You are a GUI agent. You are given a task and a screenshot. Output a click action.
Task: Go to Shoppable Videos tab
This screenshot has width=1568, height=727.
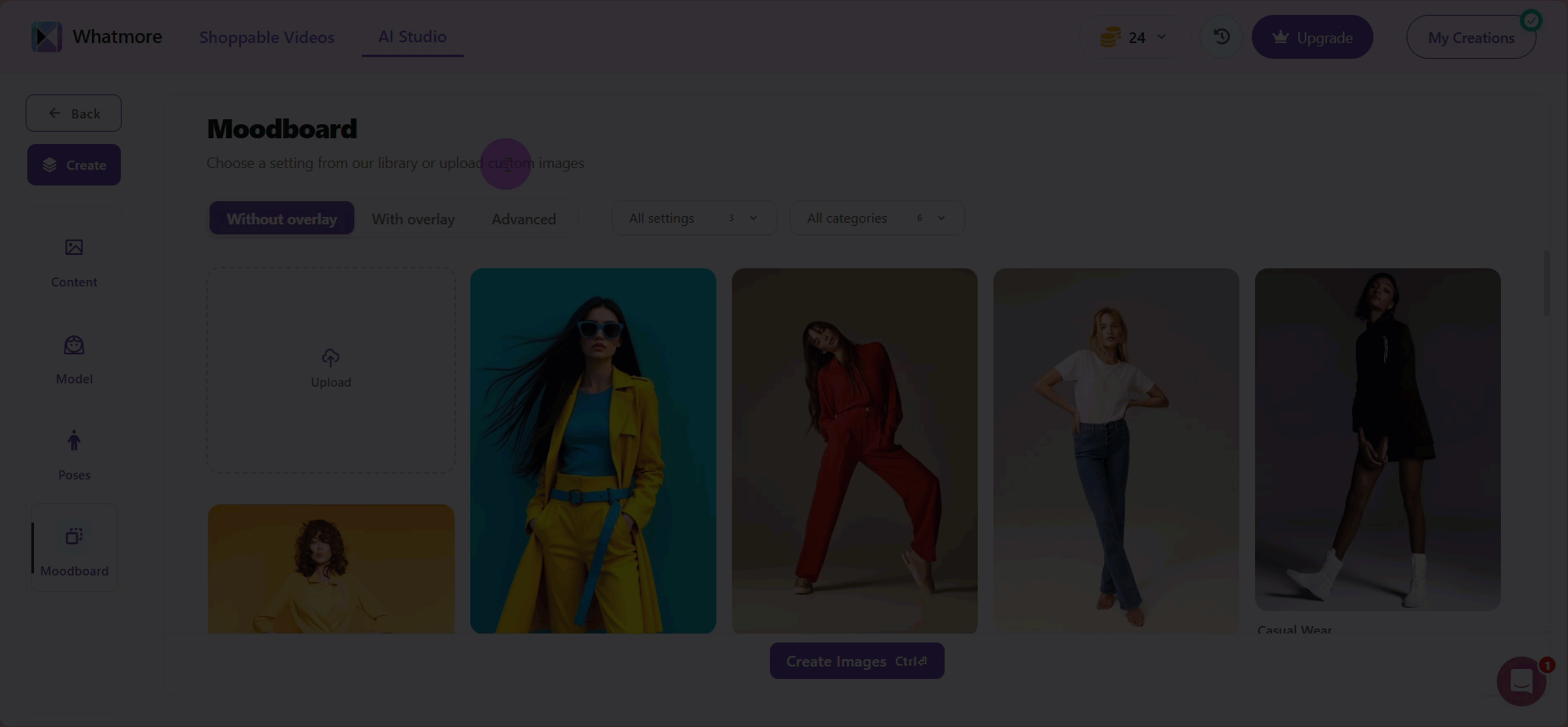click(267, 37)
